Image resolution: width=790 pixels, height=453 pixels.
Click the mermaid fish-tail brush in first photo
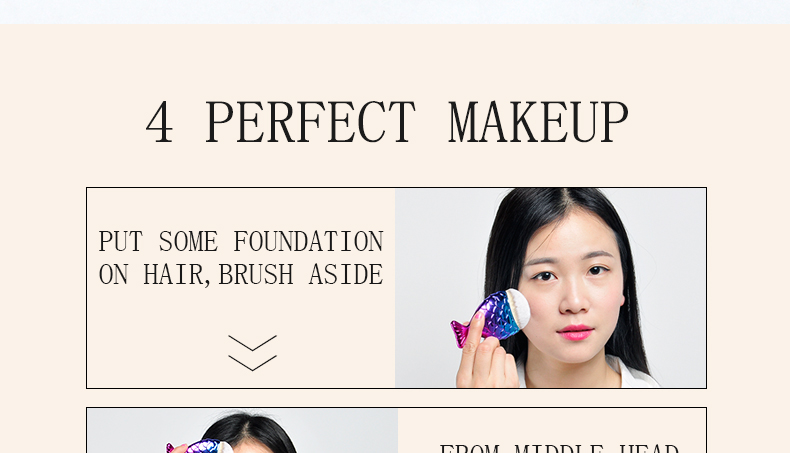click(x=490, y=317)
